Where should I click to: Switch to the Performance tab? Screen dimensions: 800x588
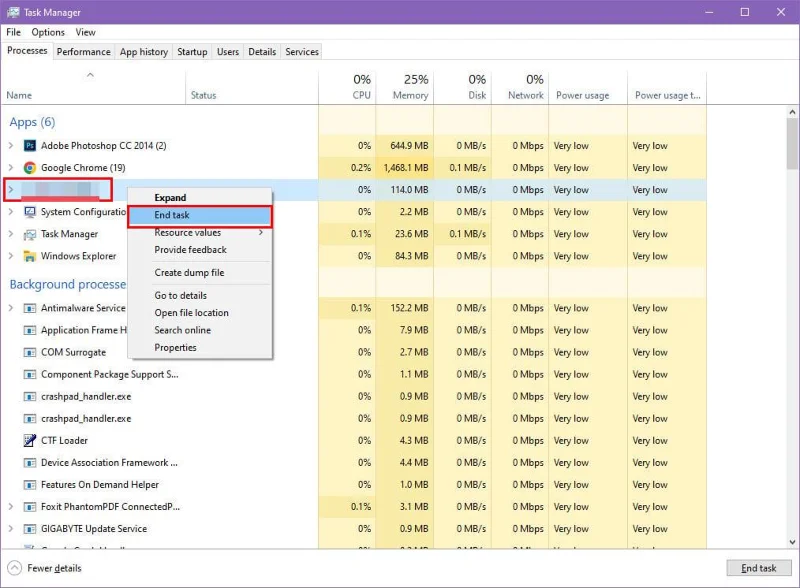[83, 52]
